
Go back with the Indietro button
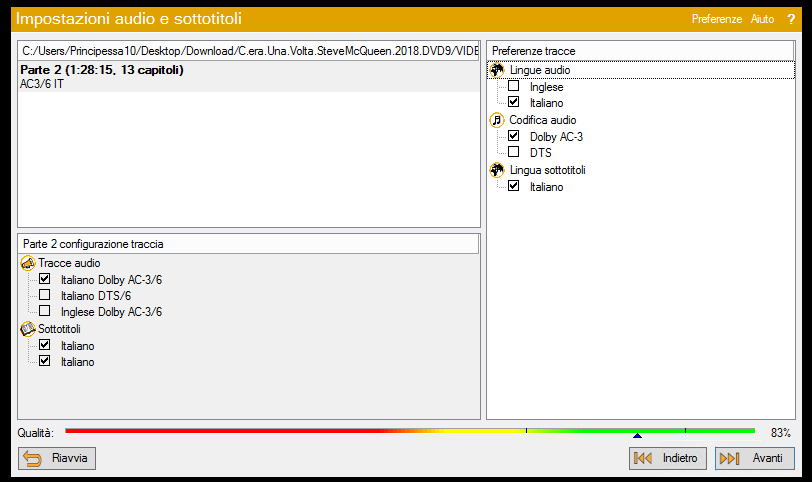pos(668,458)
